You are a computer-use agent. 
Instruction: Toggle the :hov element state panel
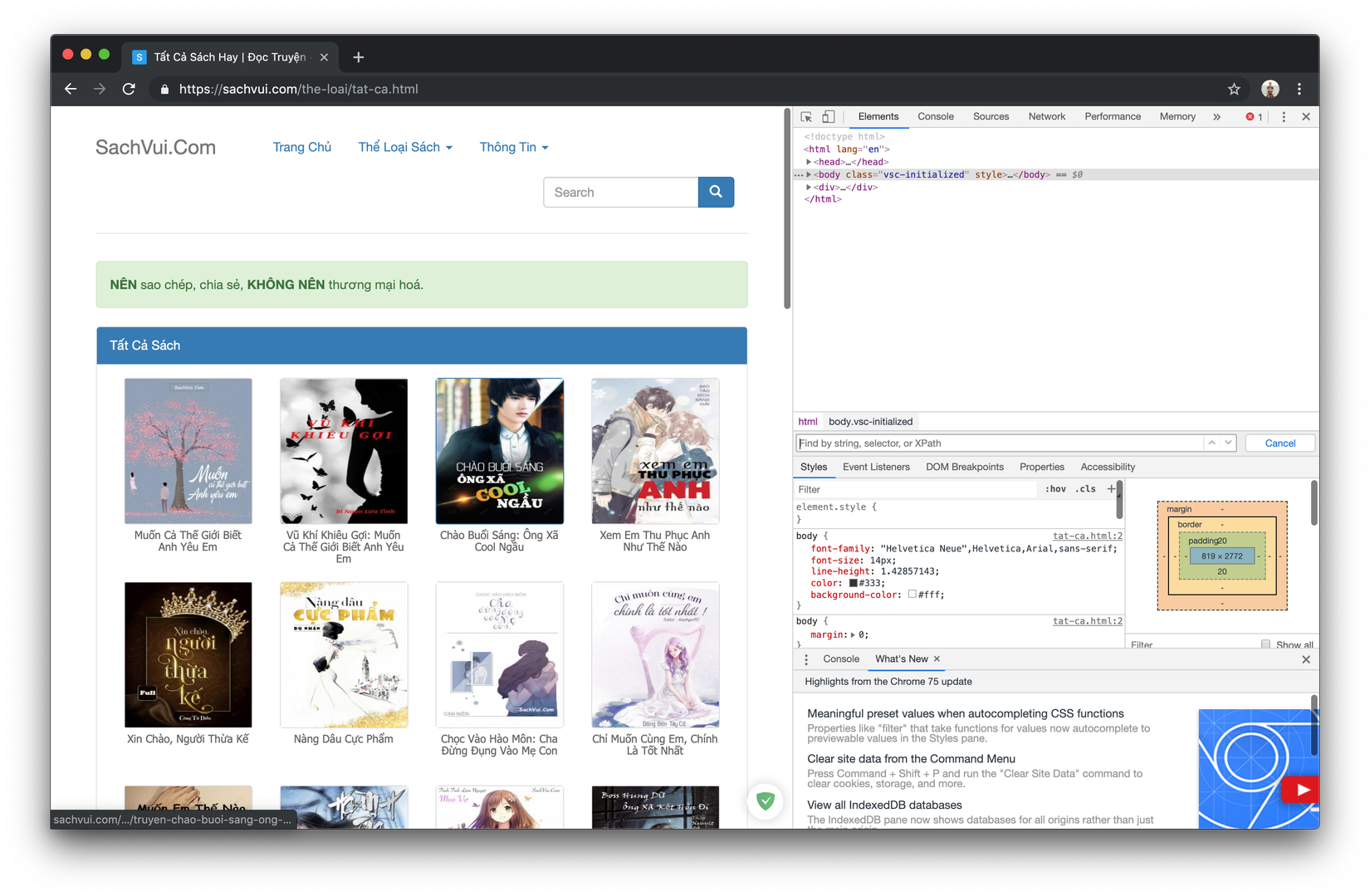[x=1055, y=489]
